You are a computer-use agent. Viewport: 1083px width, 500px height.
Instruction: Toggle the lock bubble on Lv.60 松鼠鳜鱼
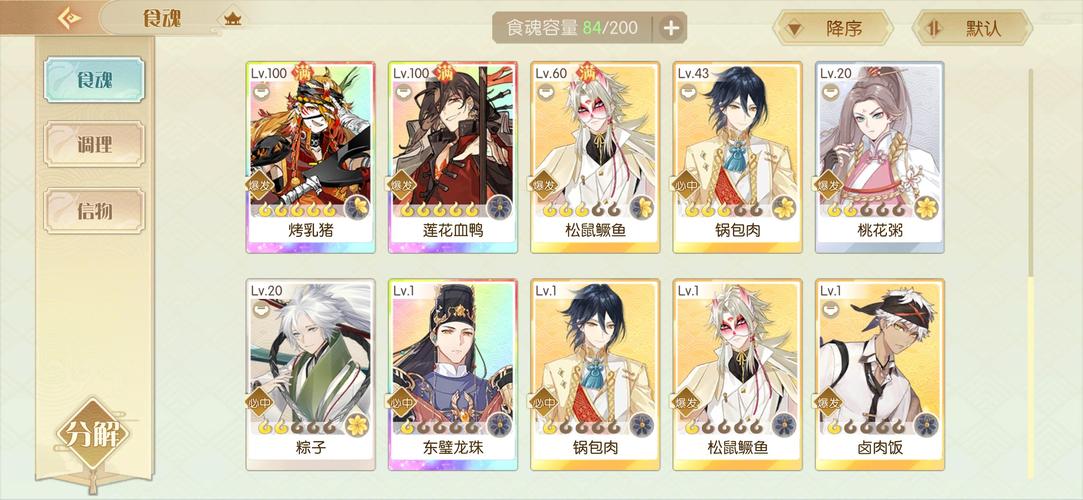coord(544,92)
